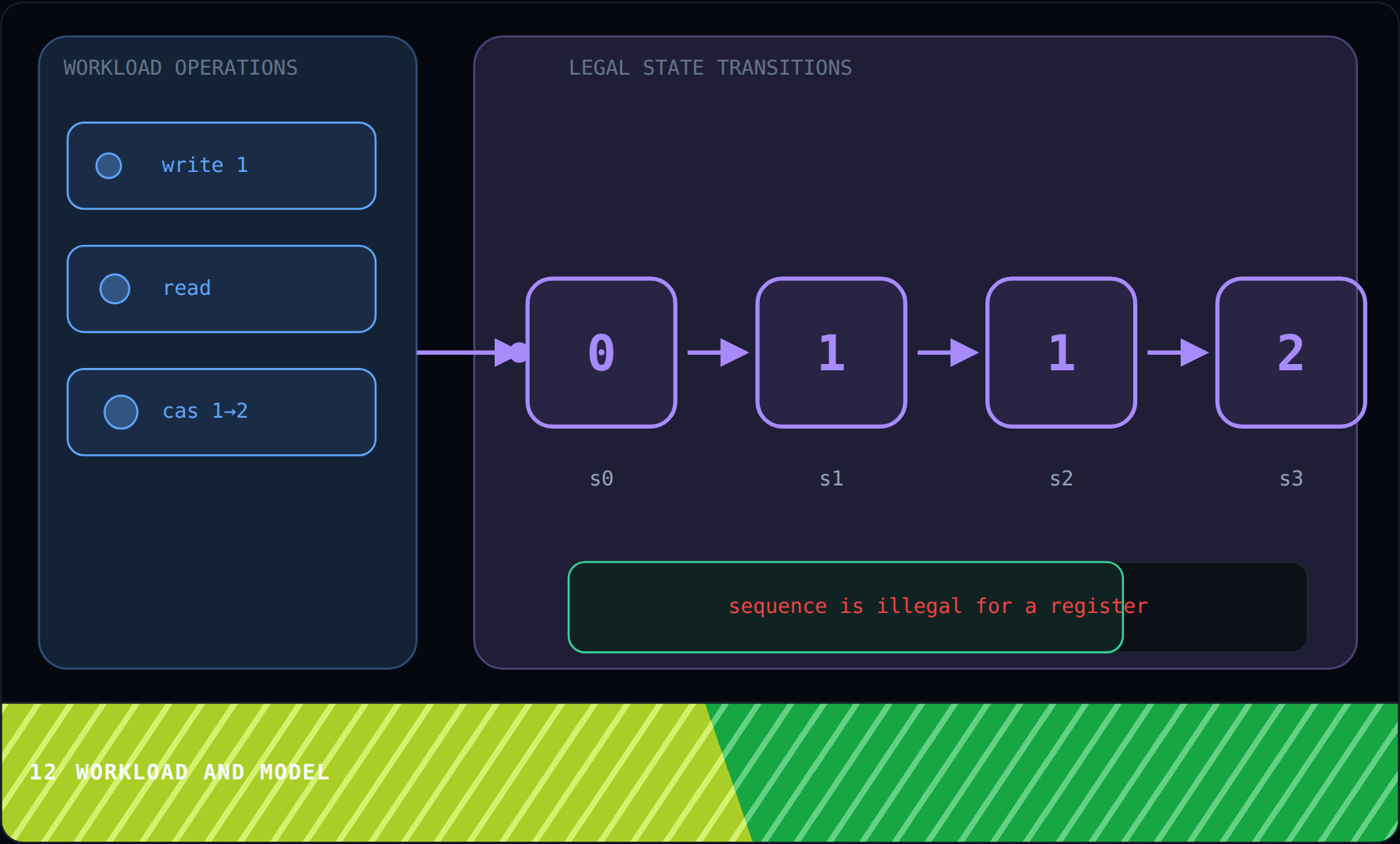This screenshot has height=844, width=1400.
Task: Select state box s0 showing 0
Action: click(x=601, y=352)
